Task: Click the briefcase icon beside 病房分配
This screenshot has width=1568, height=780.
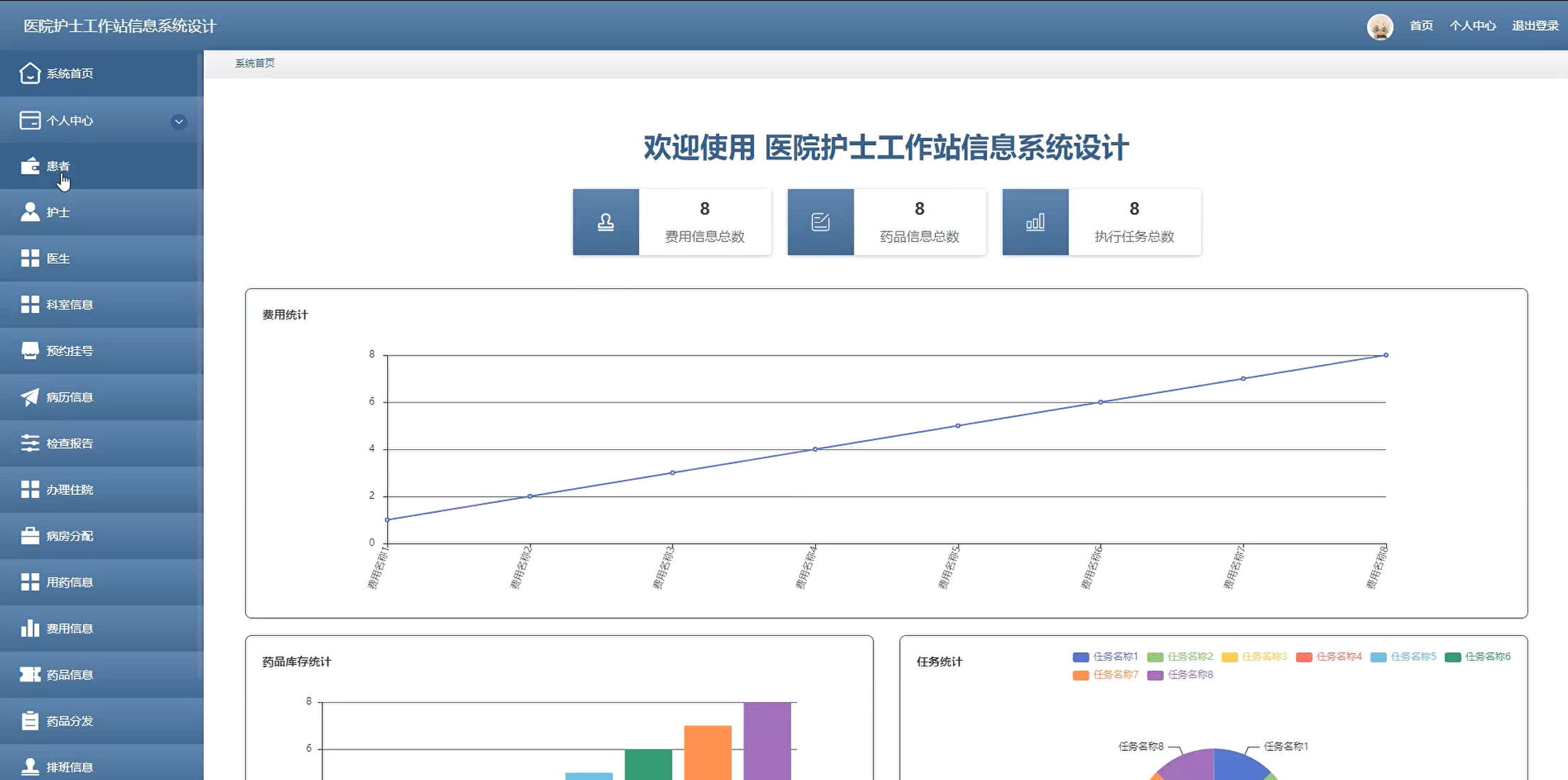Action: point(30,536)
